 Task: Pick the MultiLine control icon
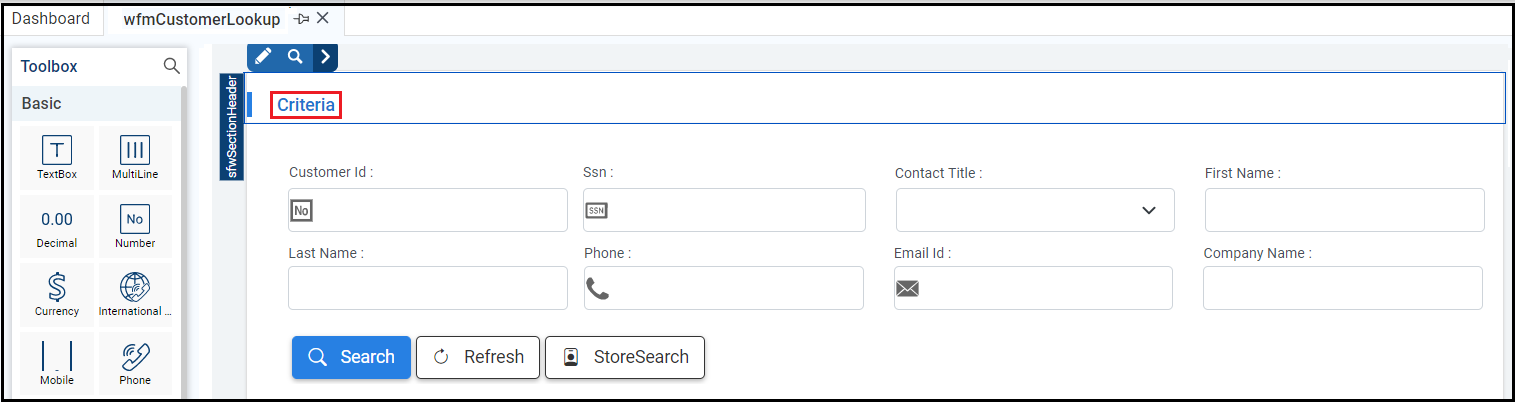tap(135, 157)
